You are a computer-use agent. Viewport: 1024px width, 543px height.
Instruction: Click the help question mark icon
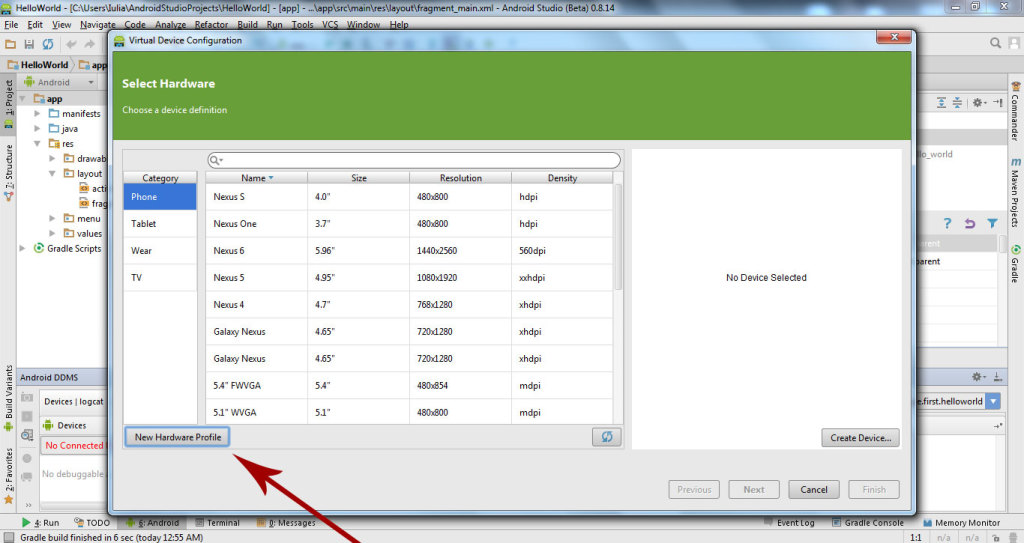pyautogui.click(x=948, y=223)
